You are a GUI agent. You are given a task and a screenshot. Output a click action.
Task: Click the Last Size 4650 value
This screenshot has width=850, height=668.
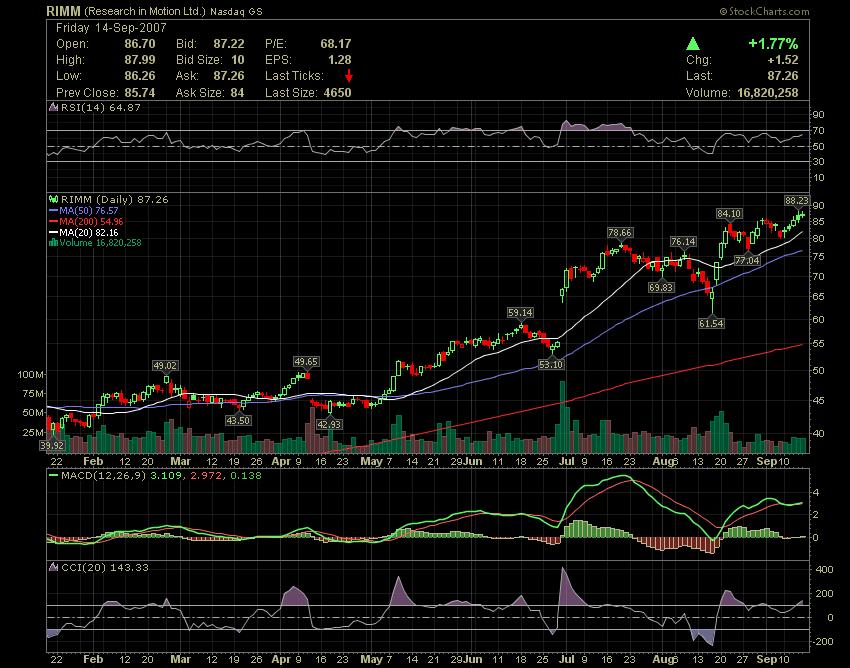click(x=337, y=93)
